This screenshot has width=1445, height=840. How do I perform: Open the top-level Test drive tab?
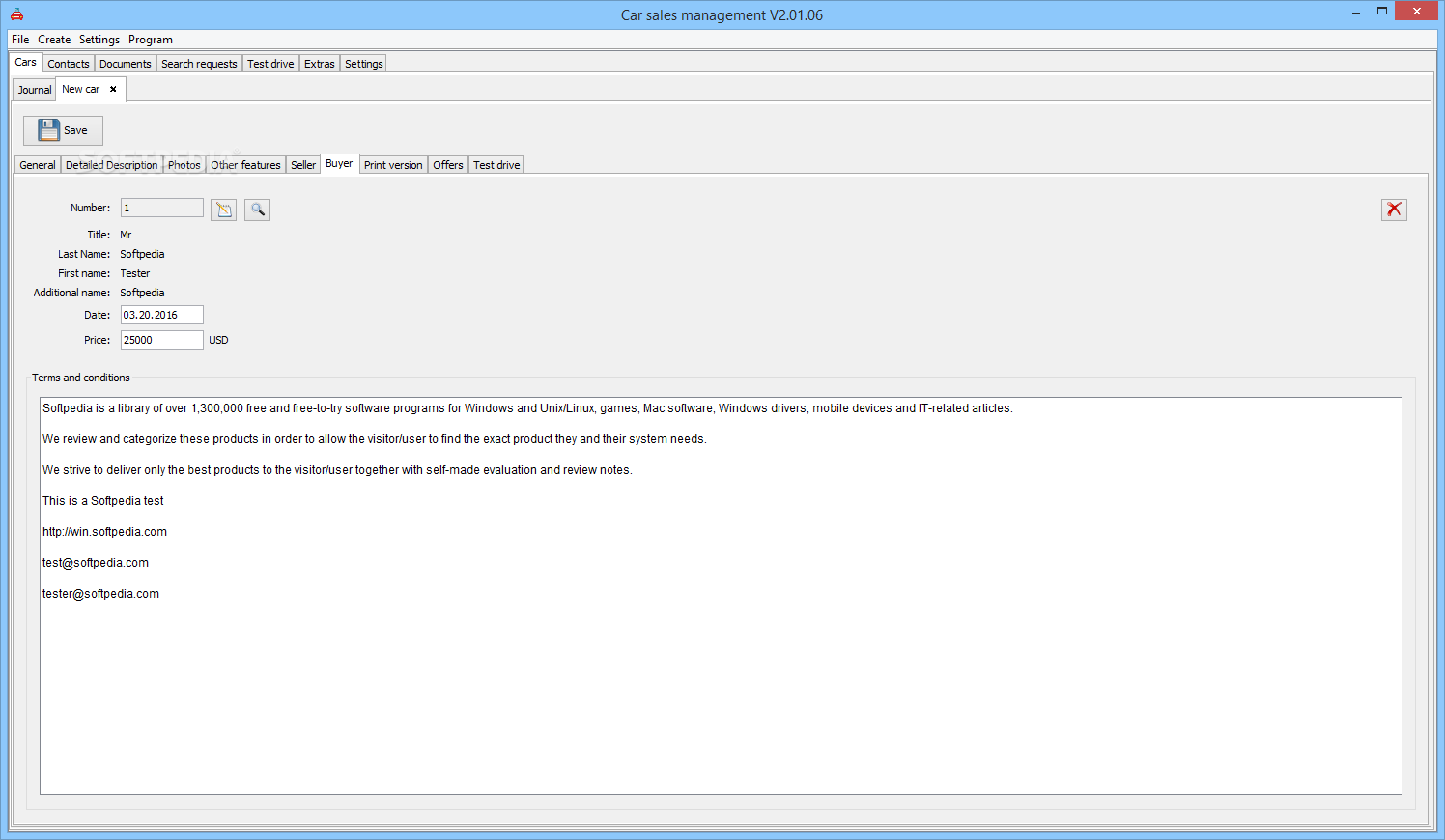pyautogui.click(x=270, y=64)
